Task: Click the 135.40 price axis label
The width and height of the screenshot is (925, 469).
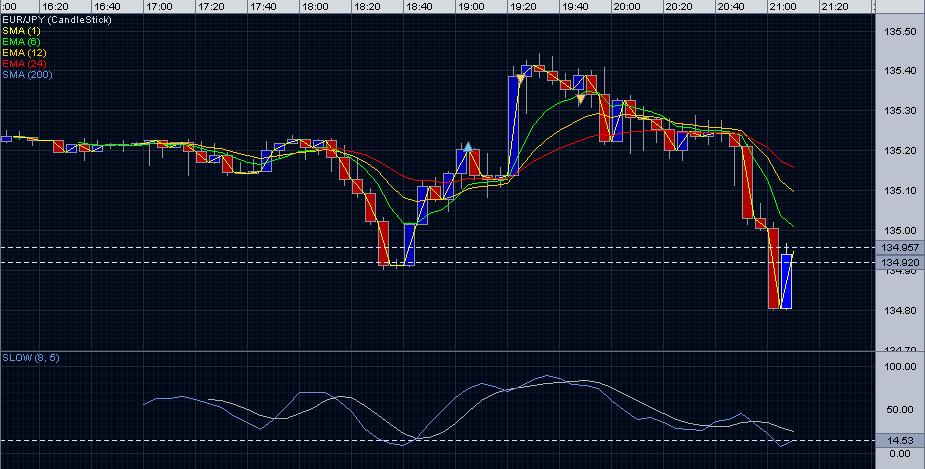Action: (x=900, y=71)
